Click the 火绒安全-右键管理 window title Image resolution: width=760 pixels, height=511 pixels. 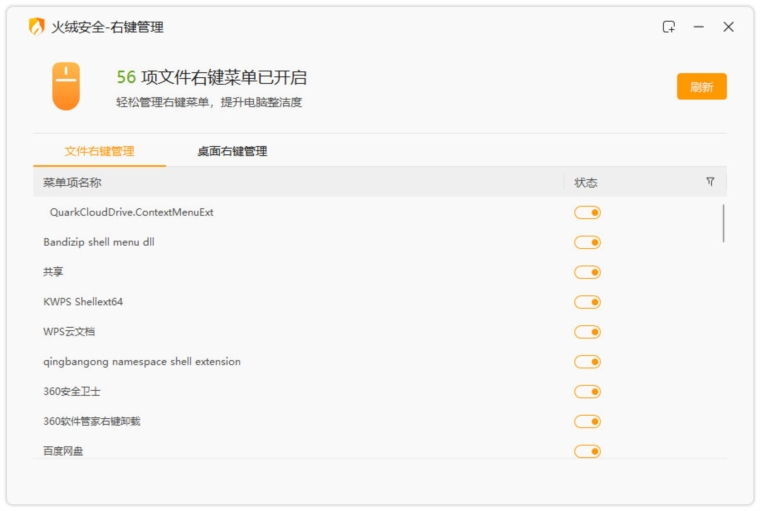pyautogui.click(x=108, y=27)
